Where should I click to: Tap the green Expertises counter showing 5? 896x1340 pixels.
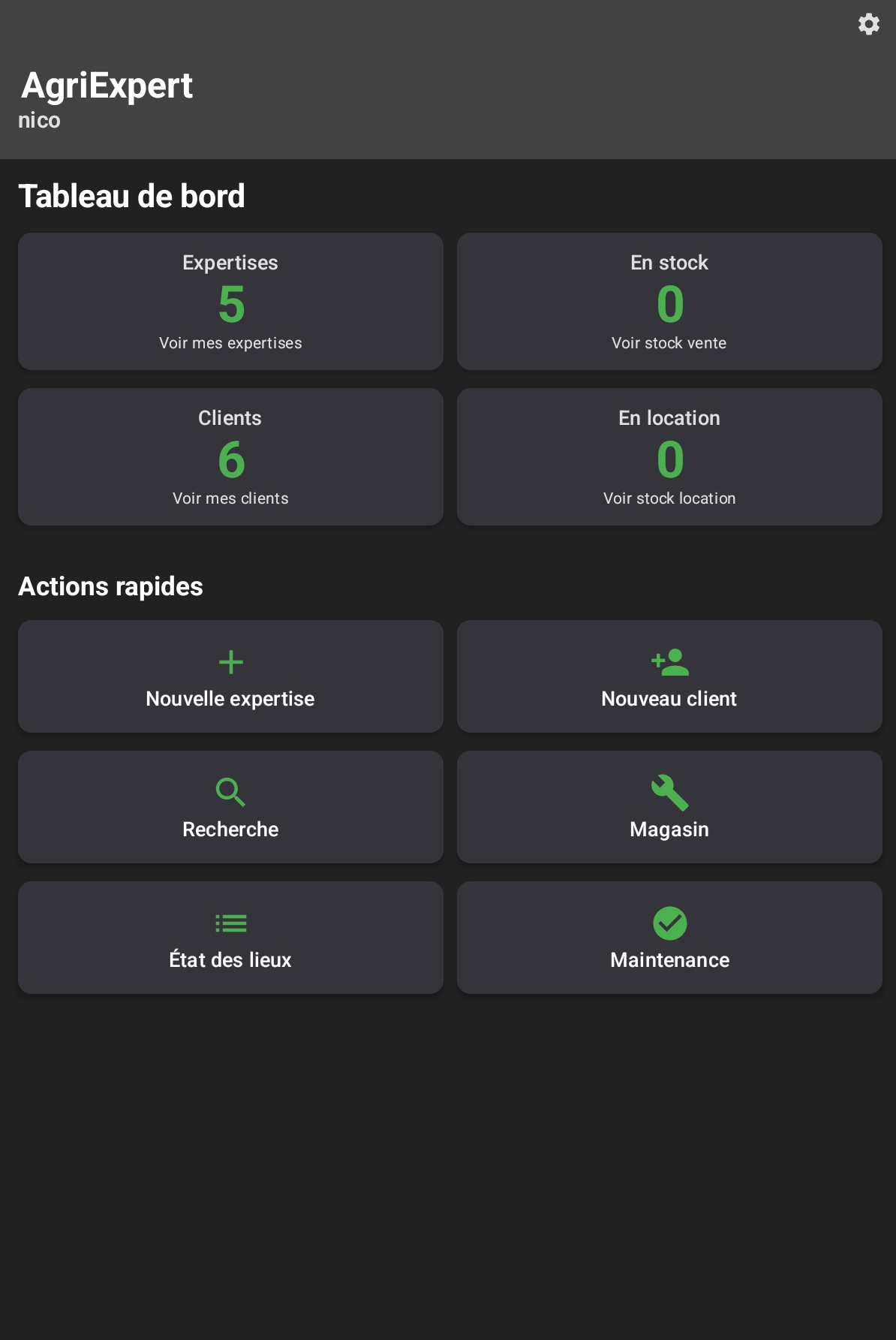(230, 303)
